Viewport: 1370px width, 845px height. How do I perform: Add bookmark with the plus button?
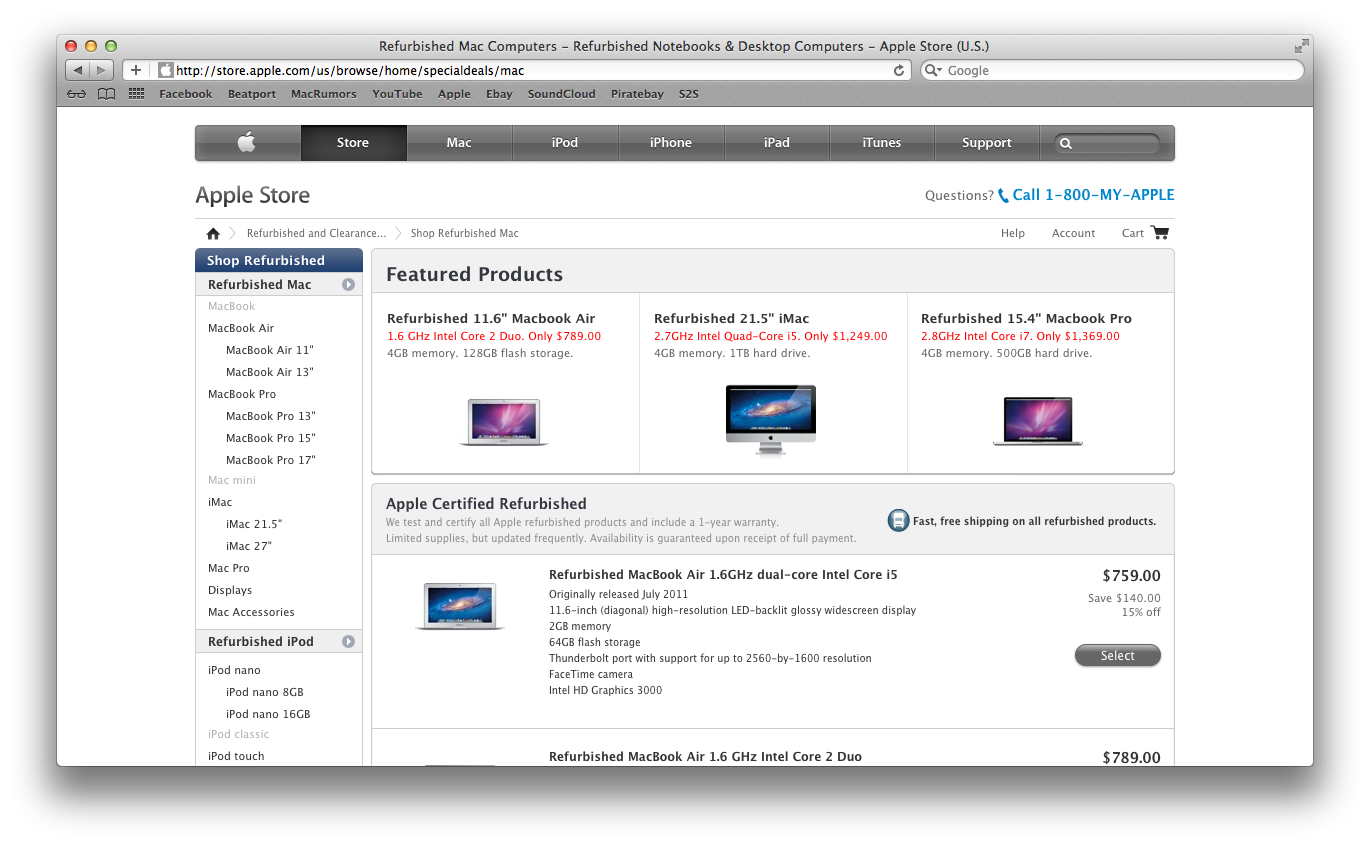coord(136,70)
